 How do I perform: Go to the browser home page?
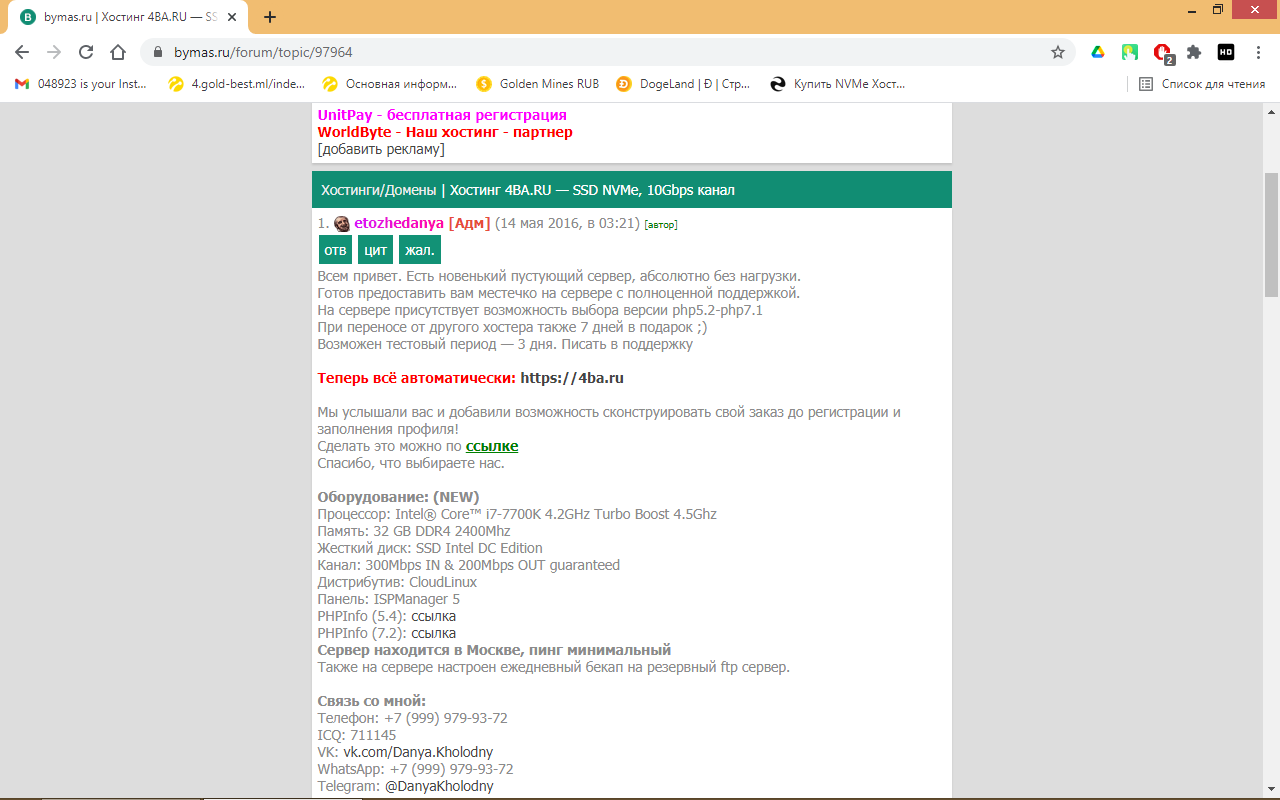point(118,52)
